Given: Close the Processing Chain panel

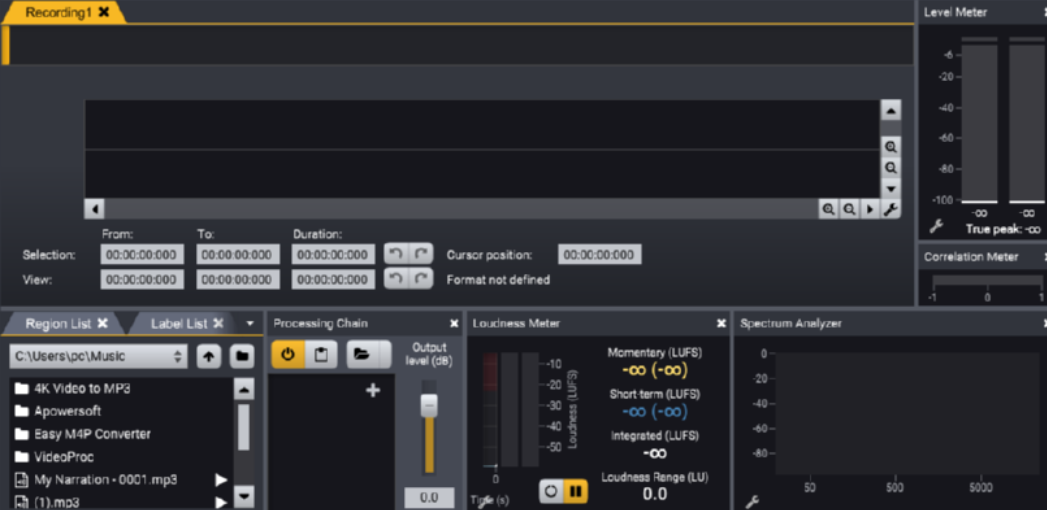Looking at the screenshot, I should click(454, 324).
